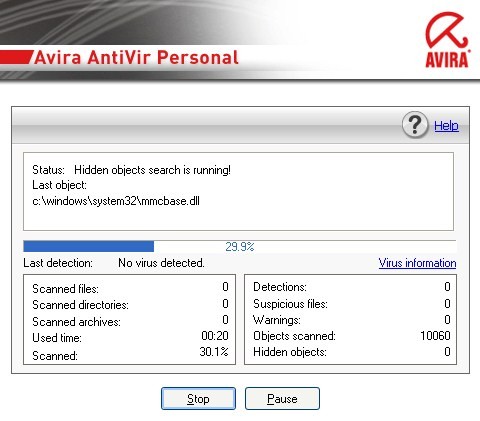480x421 pixels.
Task: Click the scan progress bar at 29.9%
Action: [239, 246]
